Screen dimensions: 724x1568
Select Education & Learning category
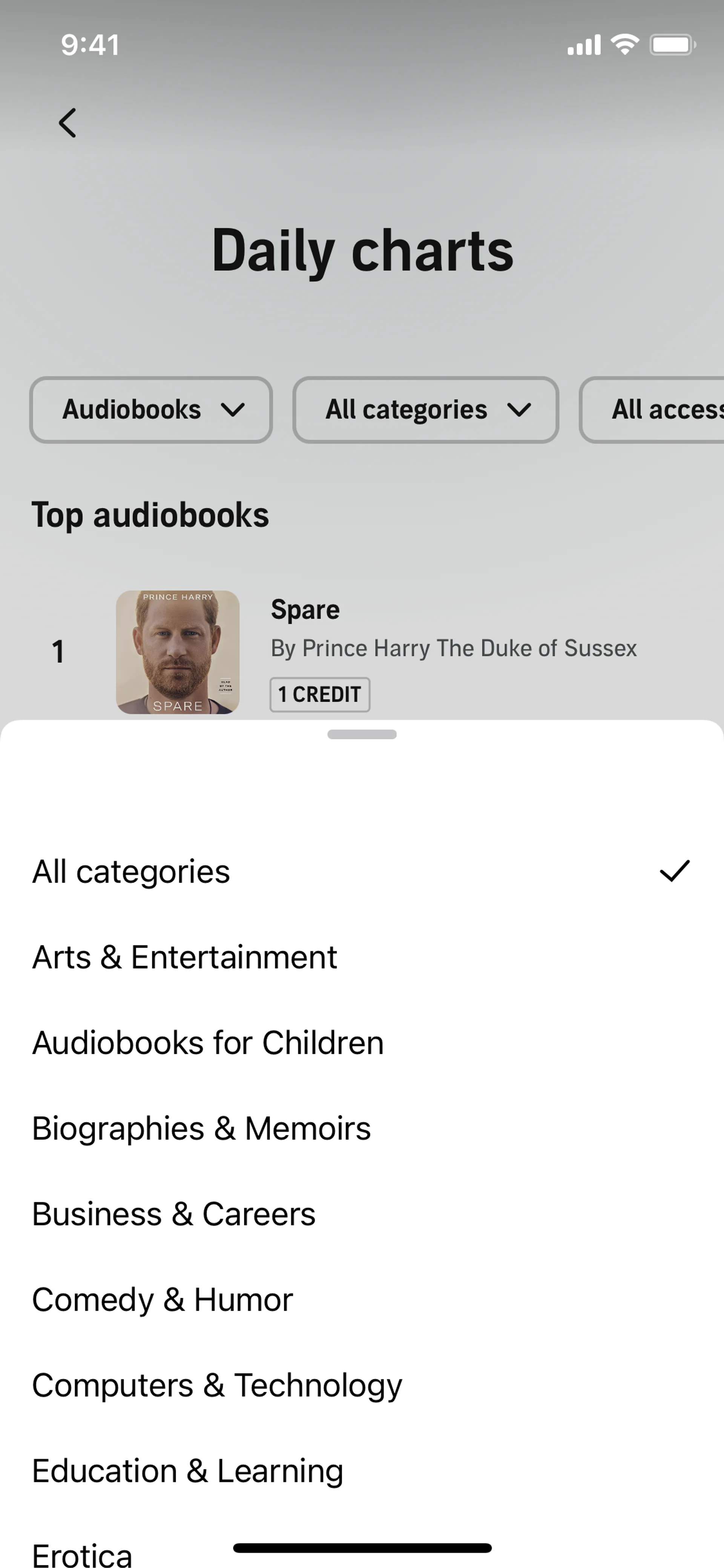tap(187, 1471)
